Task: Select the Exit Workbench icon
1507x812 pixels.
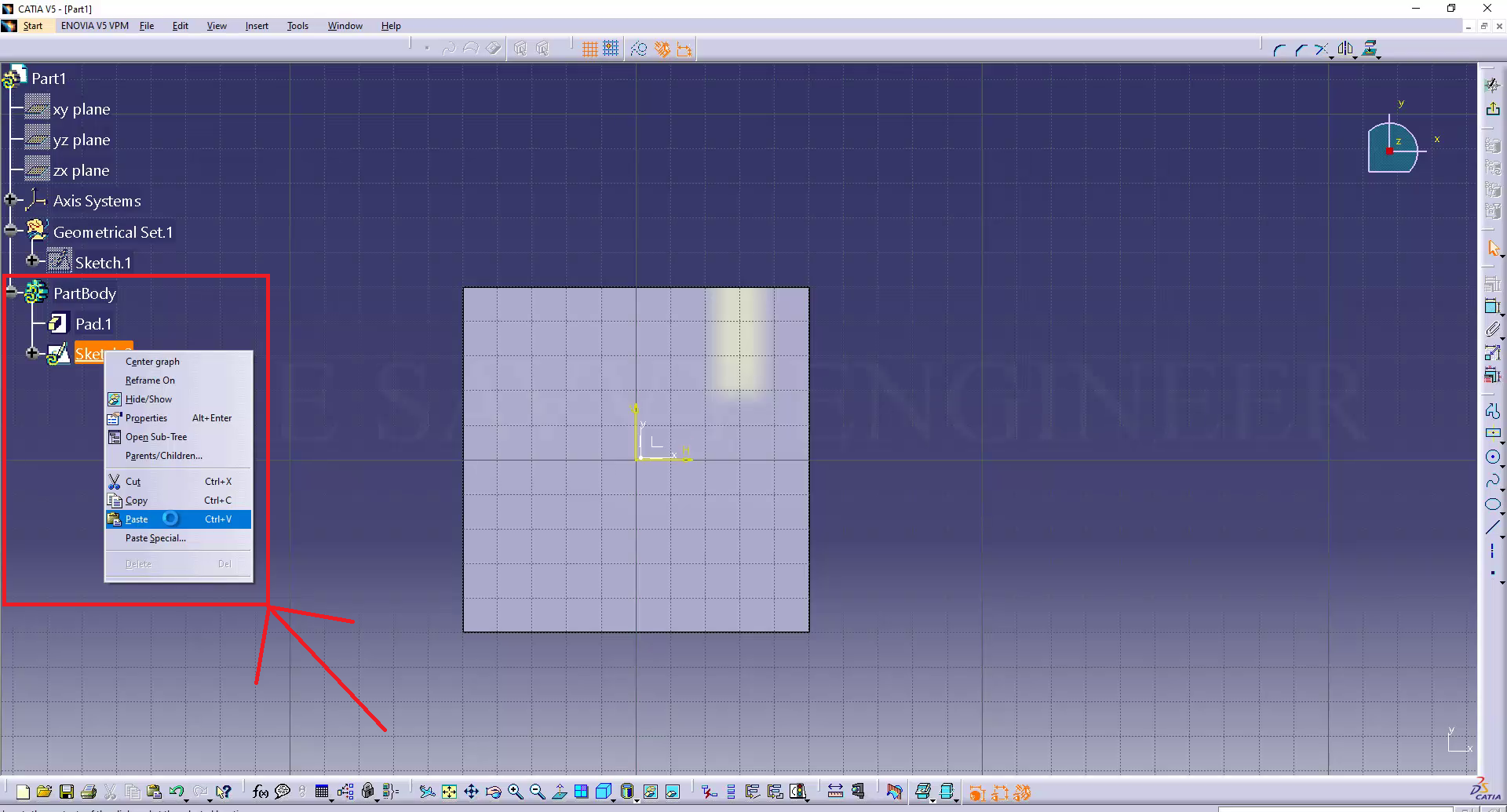Action: coord(1492,109)
